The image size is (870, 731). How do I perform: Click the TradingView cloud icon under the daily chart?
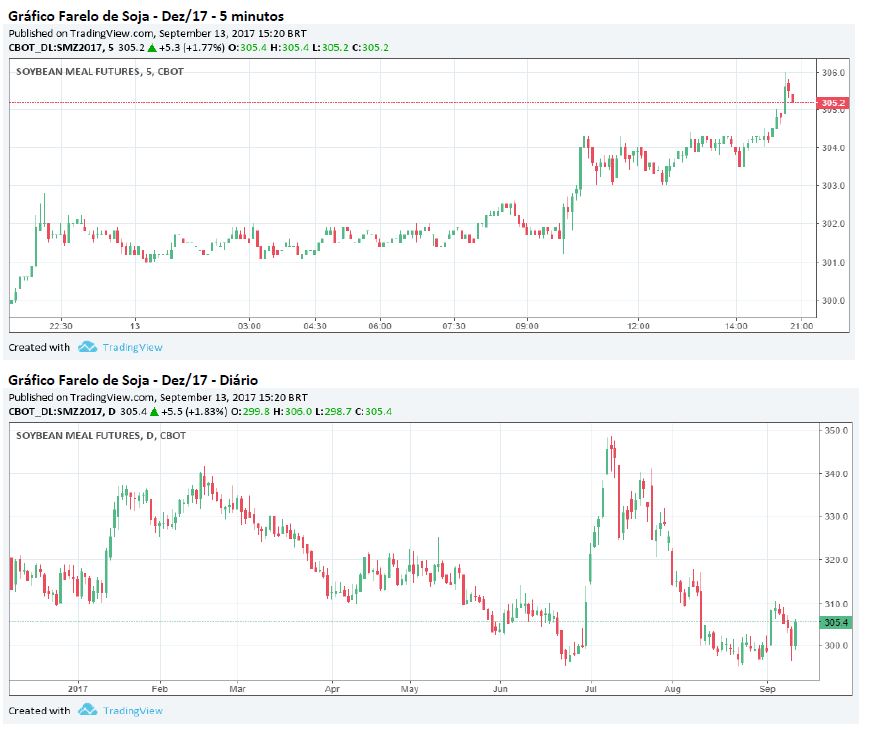click(x=87, y=710)
